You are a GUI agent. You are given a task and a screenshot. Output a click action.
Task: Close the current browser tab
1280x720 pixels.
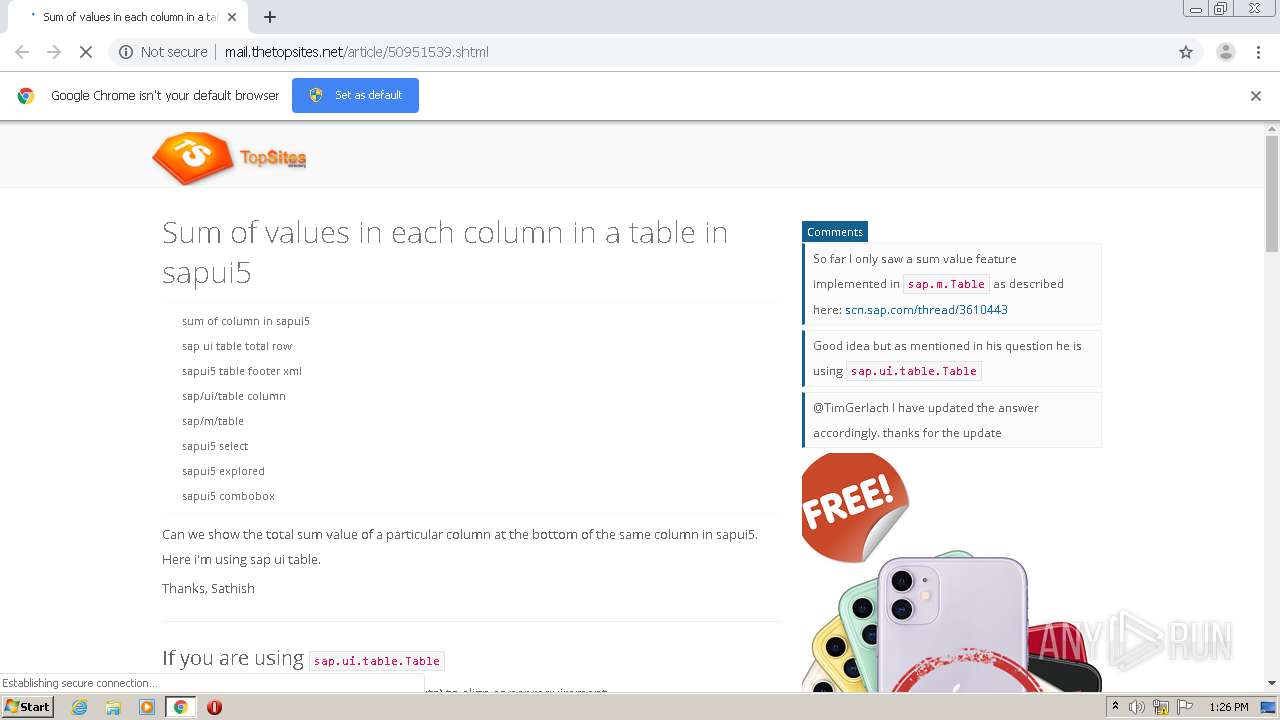point(233,17)
